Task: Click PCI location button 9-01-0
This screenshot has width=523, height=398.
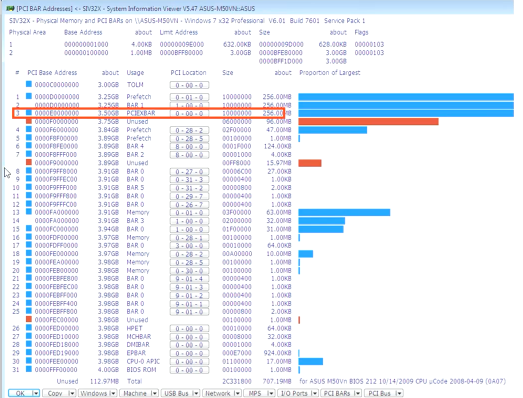Action: coord(189,312)
